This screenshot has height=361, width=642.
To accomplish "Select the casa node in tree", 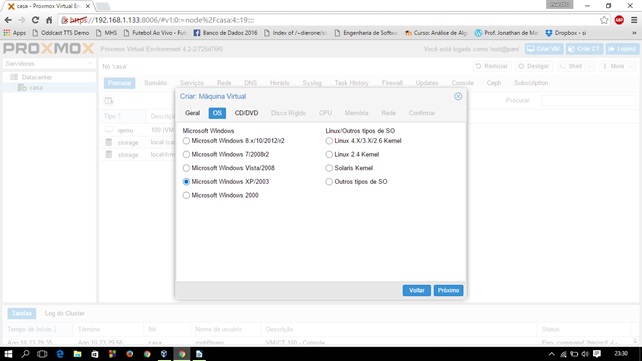I will click(31, 88).
